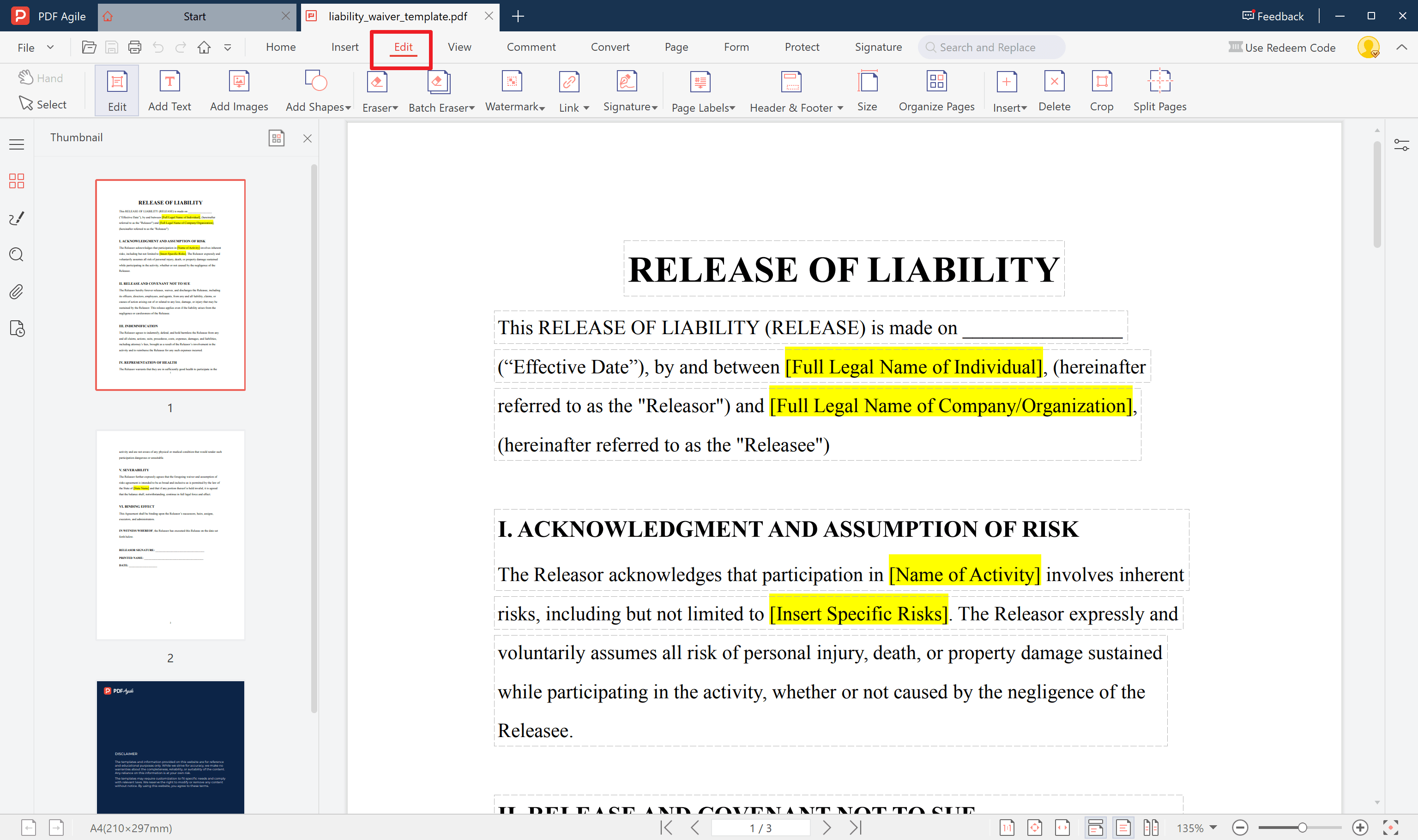Open the Crop page tool

click(1101, 90)
